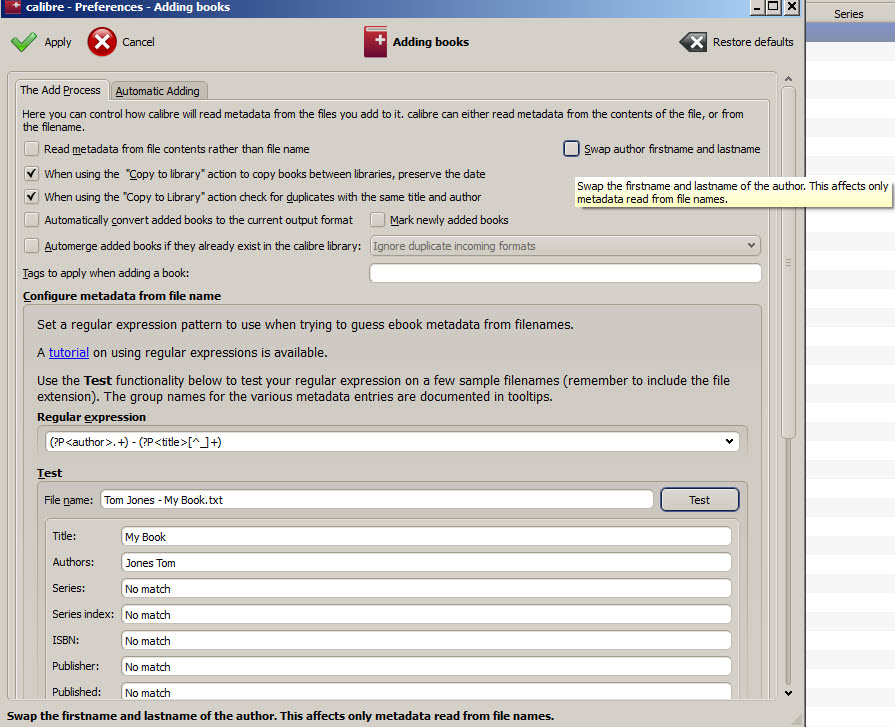Click the Apply label
The width and height of the screenshot is (895, 727).
click(x=58, y=42)
